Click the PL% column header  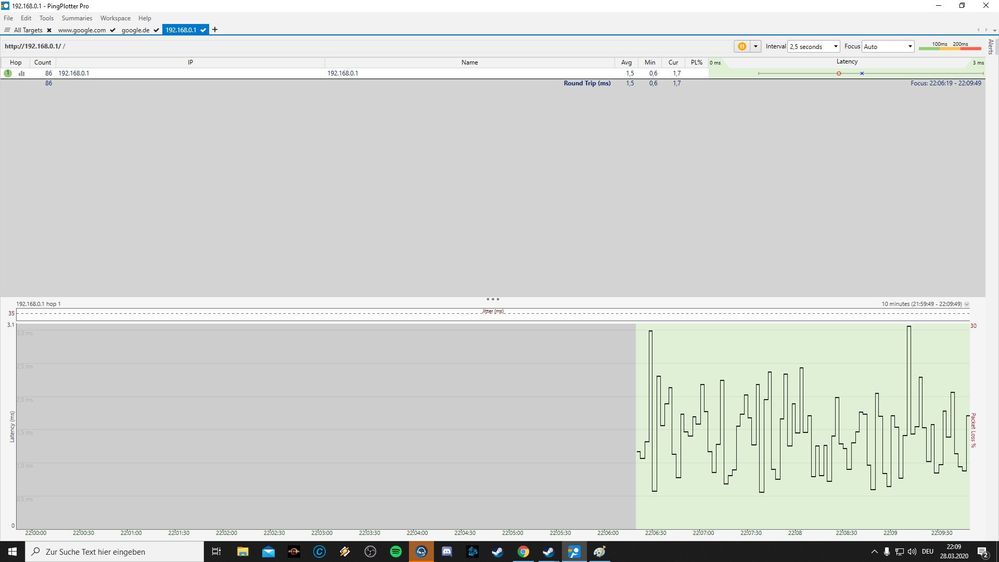696,62
